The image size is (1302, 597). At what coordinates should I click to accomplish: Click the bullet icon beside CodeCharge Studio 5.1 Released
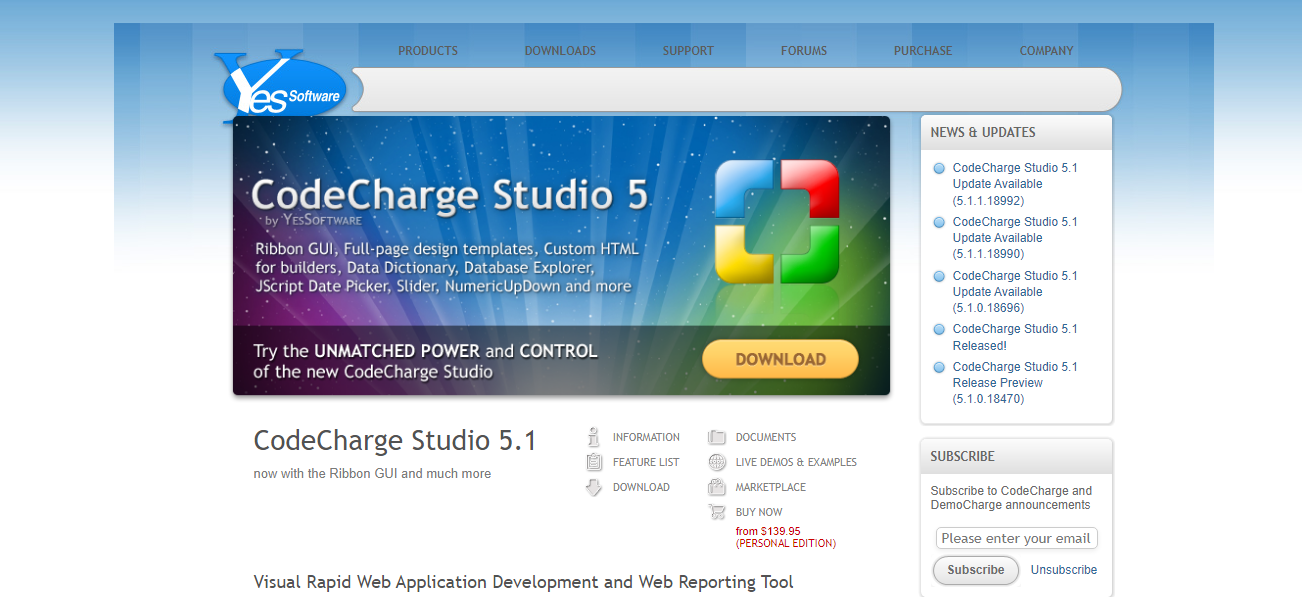[938, 329]
